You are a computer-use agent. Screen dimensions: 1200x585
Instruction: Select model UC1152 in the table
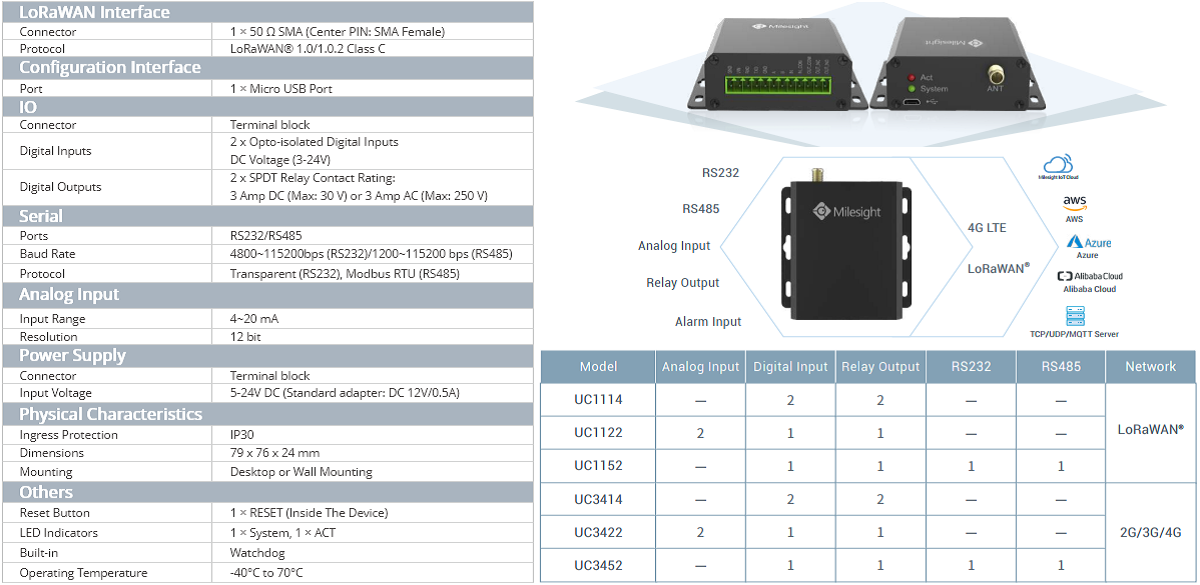coord(598,466)
